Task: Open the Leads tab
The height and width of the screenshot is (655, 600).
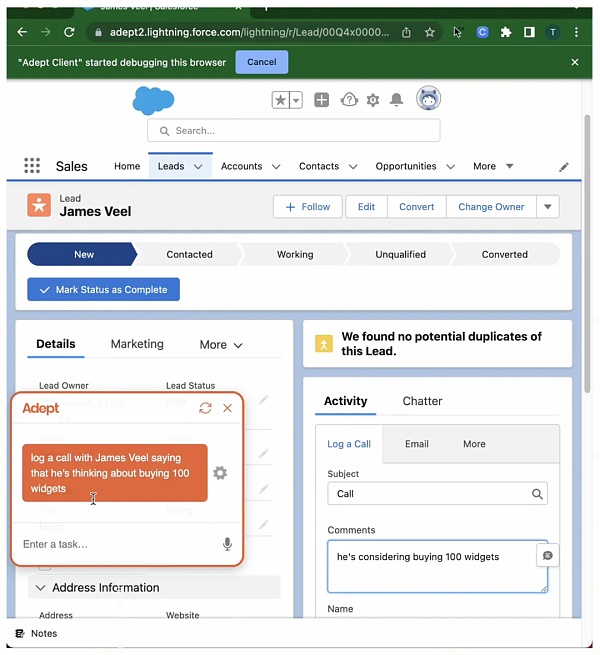Action: [x=171, y=166]
